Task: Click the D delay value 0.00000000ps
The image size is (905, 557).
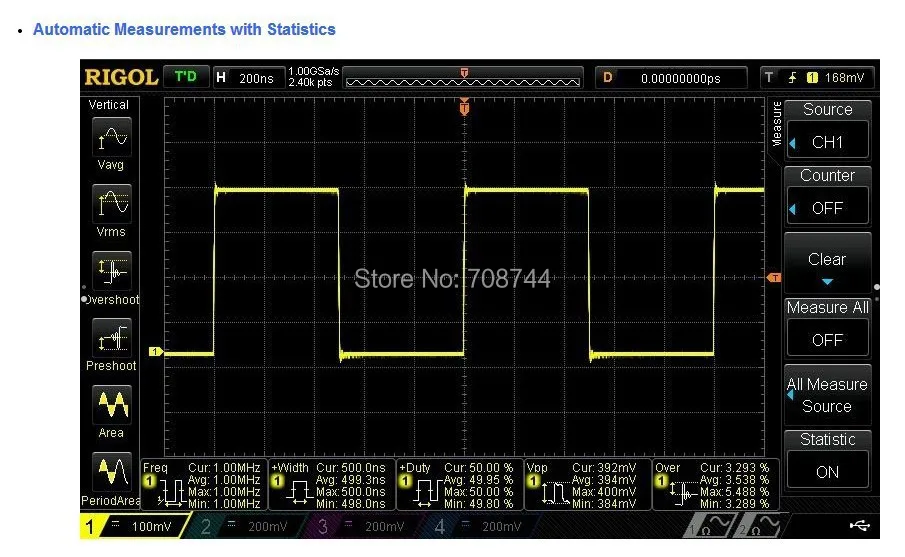Action: coord(671,78)
